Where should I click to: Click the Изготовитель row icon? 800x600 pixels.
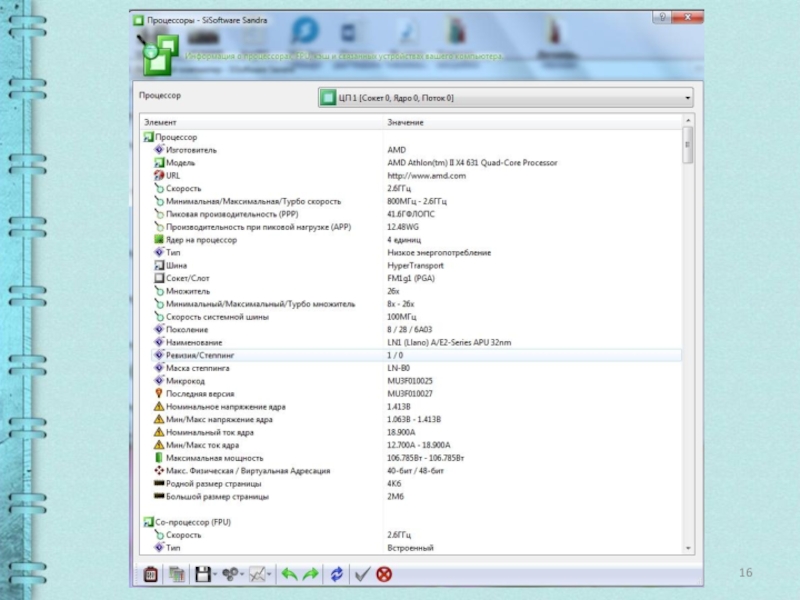pos(159,150)
